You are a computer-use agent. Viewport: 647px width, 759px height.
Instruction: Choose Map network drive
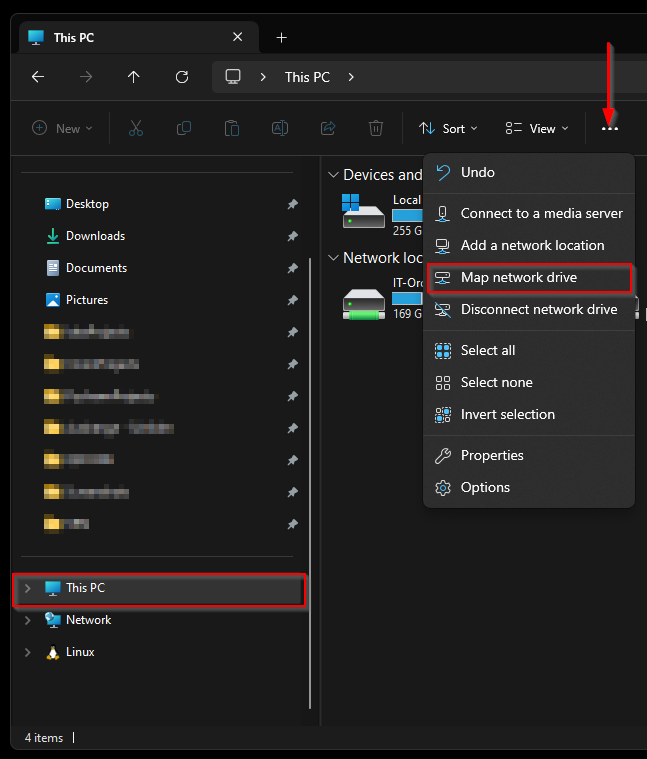529,278
